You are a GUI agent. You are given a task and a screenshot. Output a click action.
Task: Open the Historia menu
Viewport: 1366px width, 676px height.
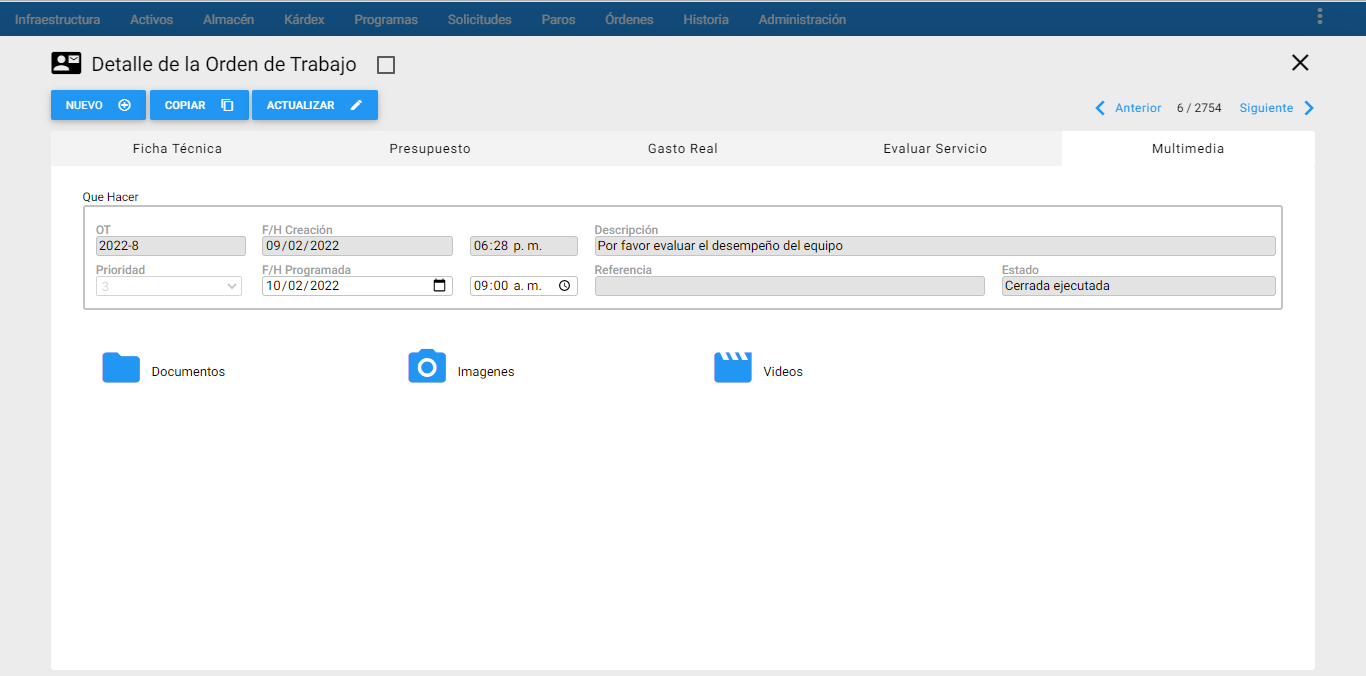706,19
